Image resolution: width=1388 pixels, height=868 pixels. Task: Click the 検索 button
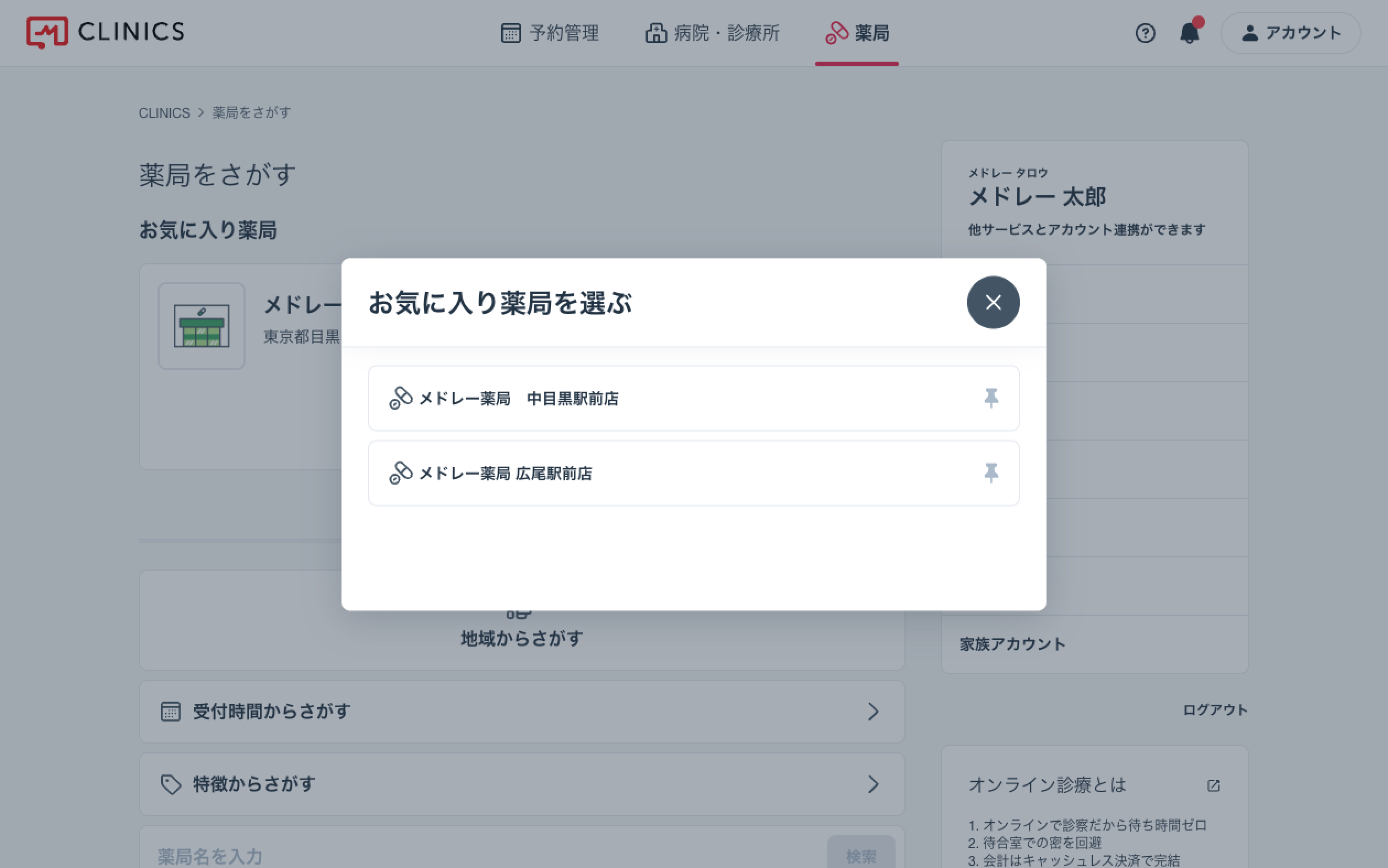click(x=861, y=853)
